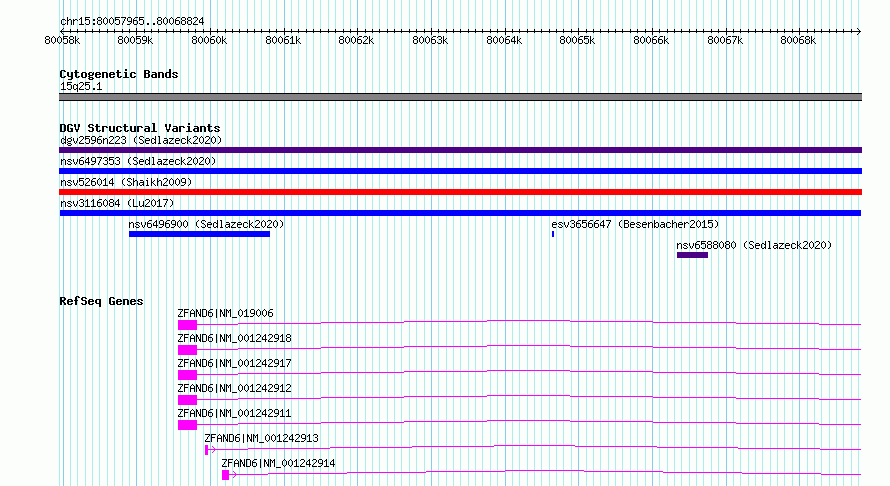Open nsv6496900 (Sedlazeck2020) variant label
890x486 pixels.
[206, 224]
